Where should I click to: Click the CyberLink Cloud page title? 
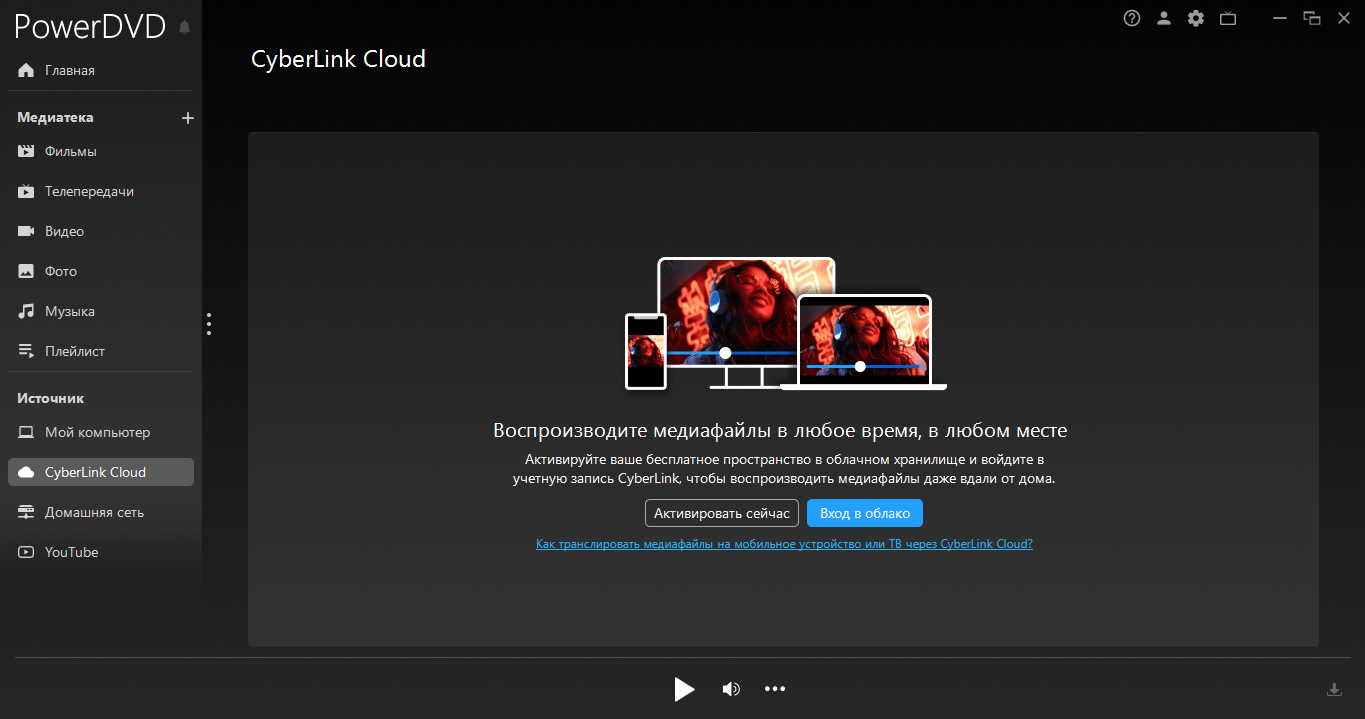(338, 59)
